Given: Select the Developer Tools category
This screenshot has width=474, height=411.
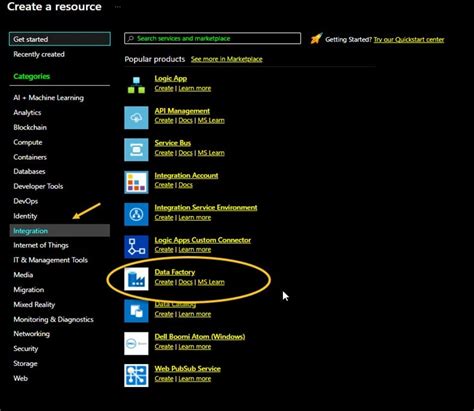Looking at the screenshot, I should tap(38, 186).
